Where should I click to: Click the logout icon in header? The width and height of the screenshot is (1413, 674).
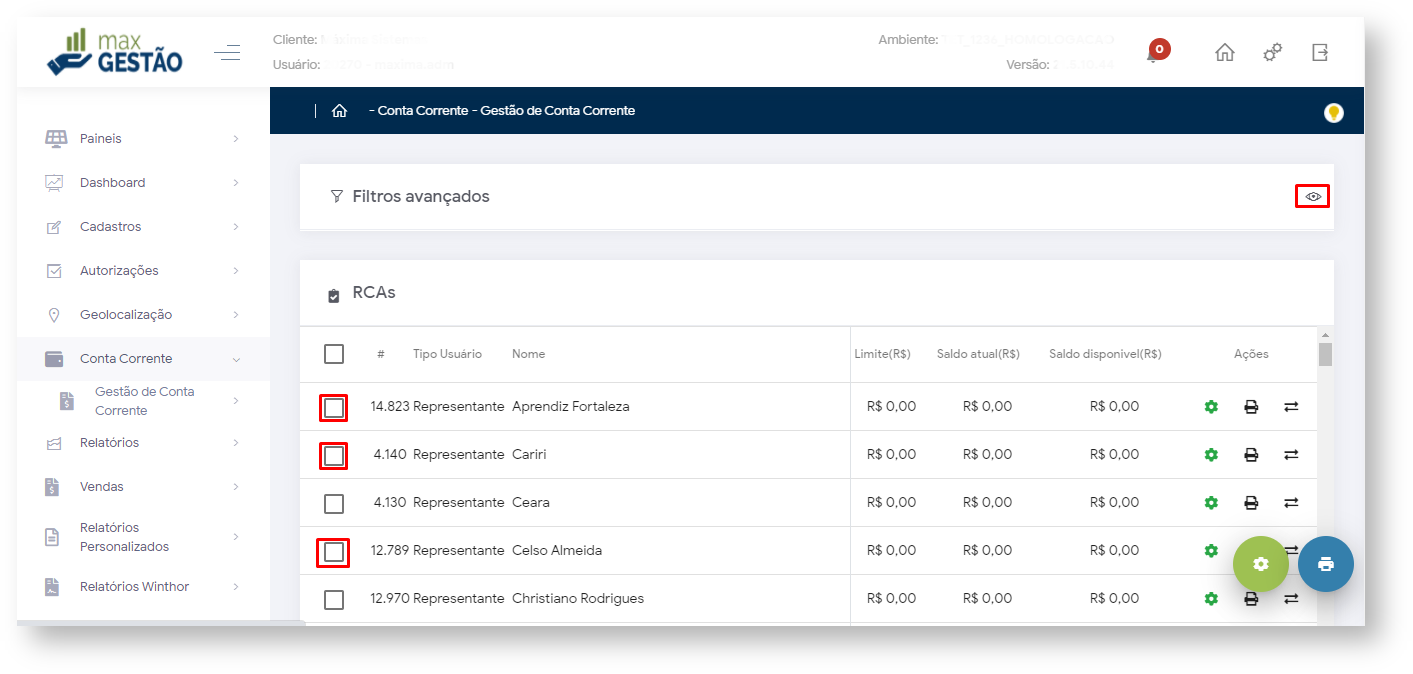(1320, 53)
